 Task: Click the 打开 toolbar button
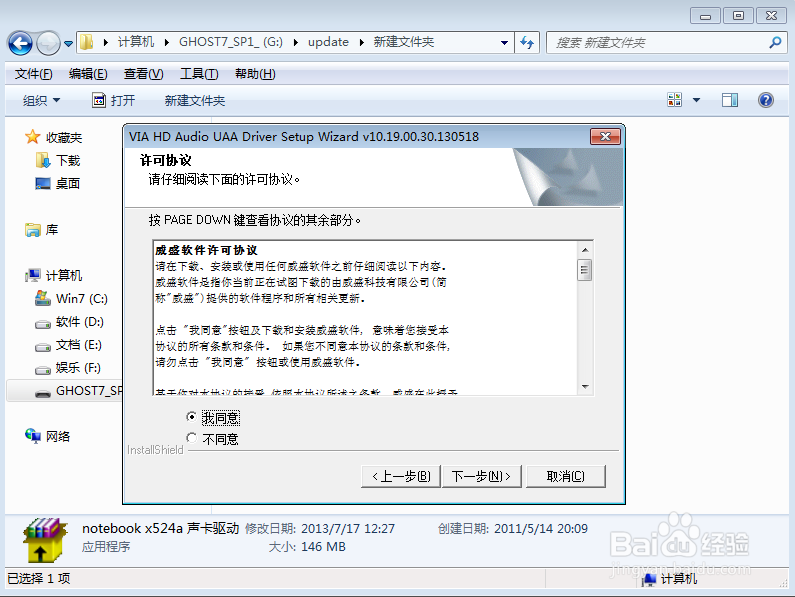(x=114, y=100)
